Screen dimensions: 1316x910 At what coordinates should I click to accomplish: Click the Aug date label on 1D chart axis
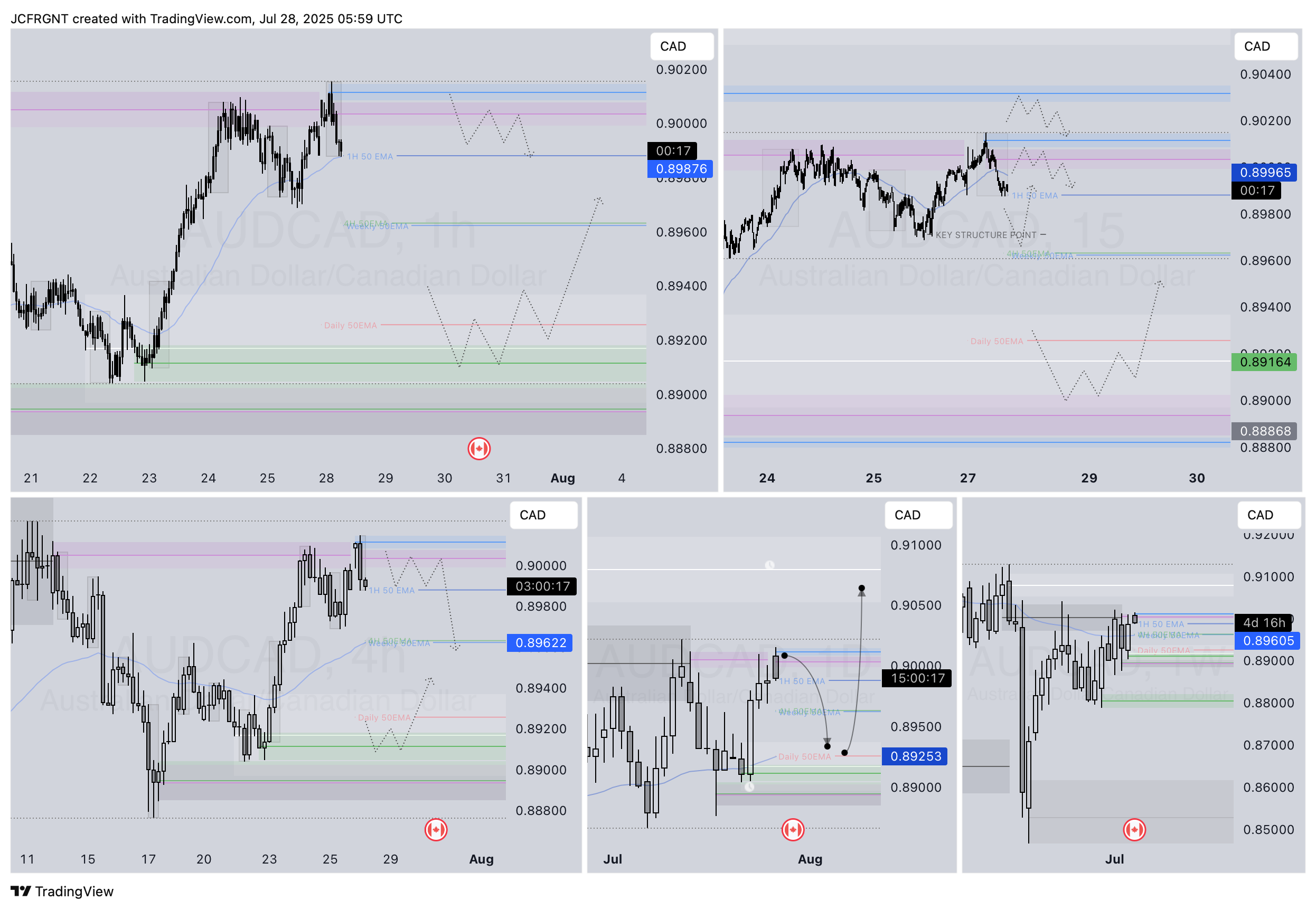pyautogui.click(x=810, y=859)
